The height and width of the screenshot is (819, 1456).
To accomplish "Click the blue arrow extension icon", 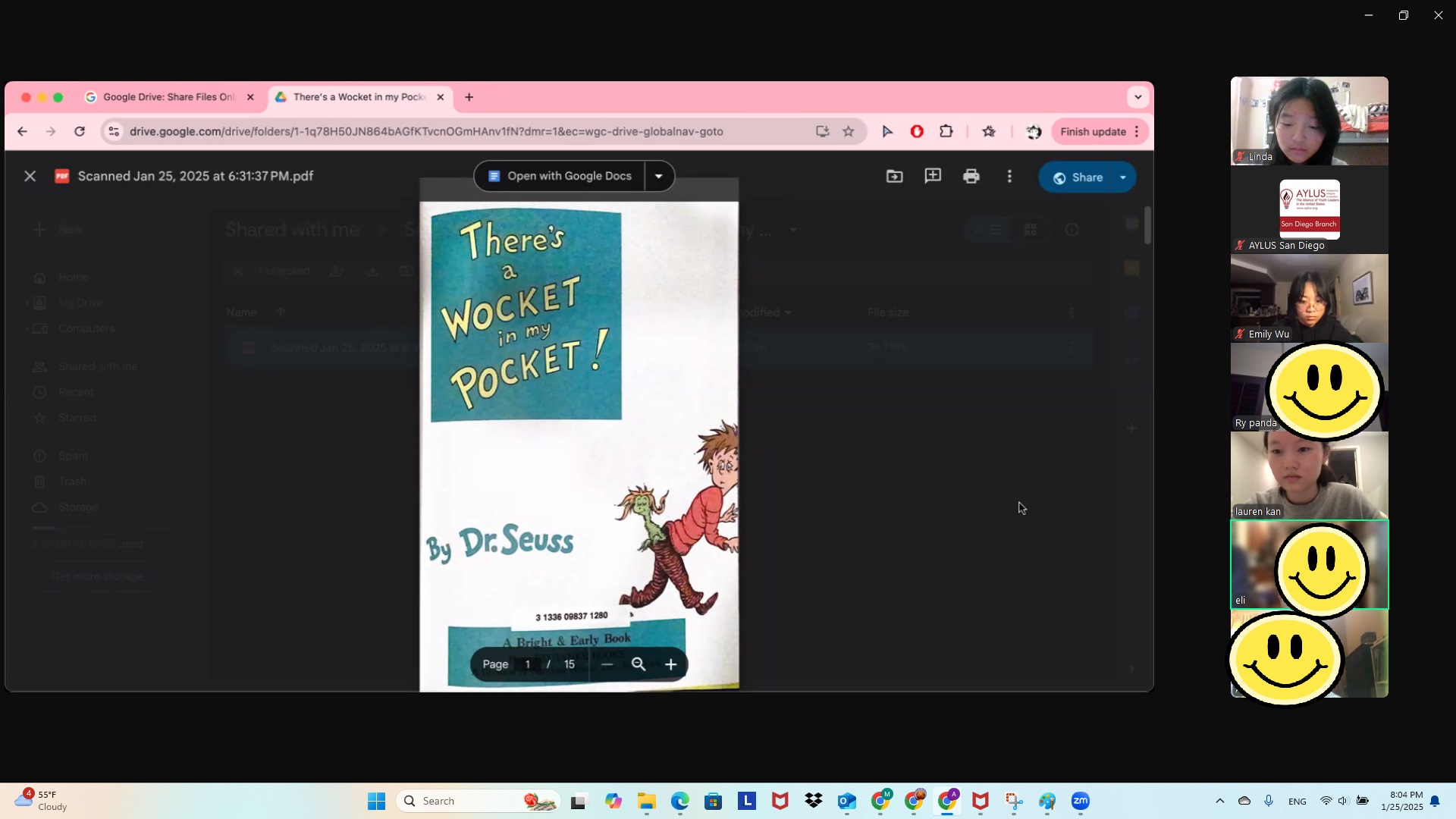I will point(887,131).
